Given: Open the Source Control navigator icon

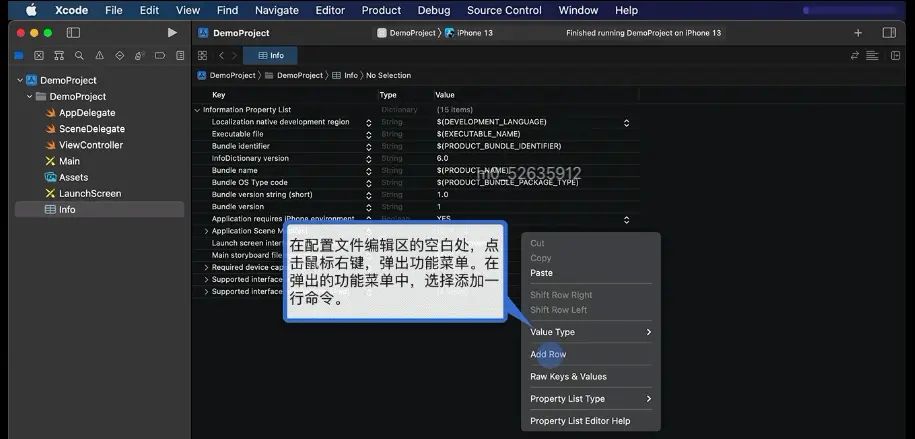Looking at the screenshot, I should tap(39, 55).
